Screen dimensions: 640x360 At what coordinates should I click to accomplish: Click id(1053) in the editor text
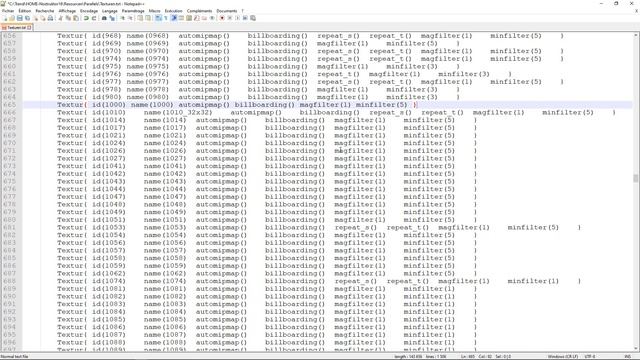point(109,228)
